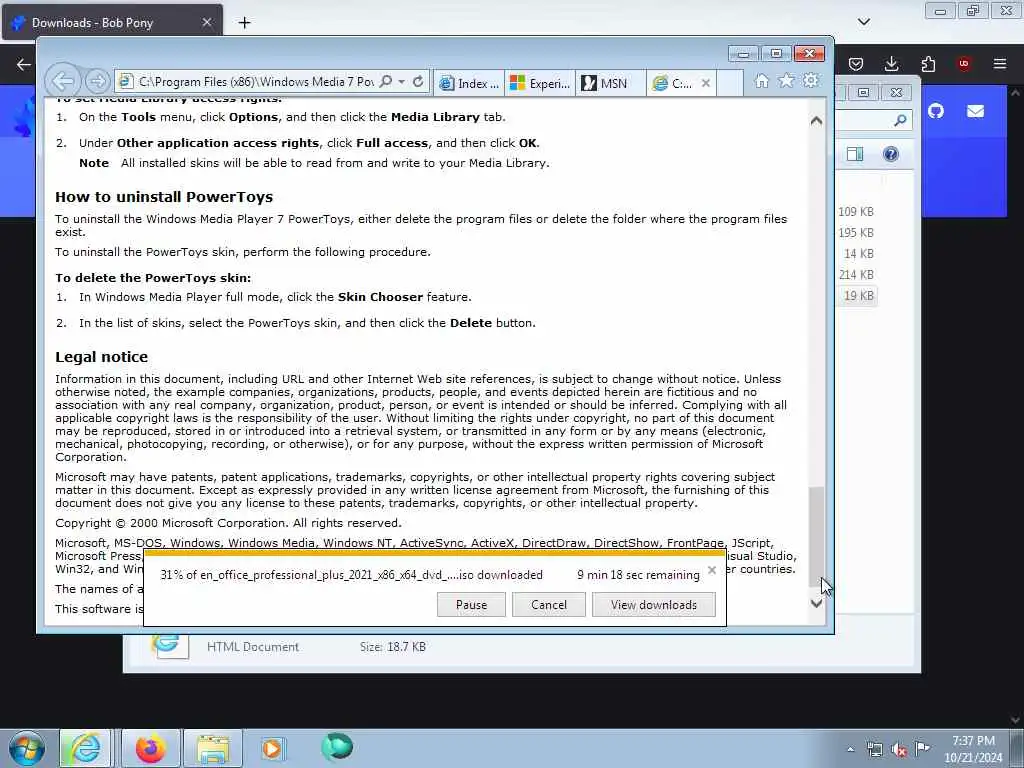
Task: Close the Firefox Downloads tab
Action: pyautogui.click(x=206, y=23)
